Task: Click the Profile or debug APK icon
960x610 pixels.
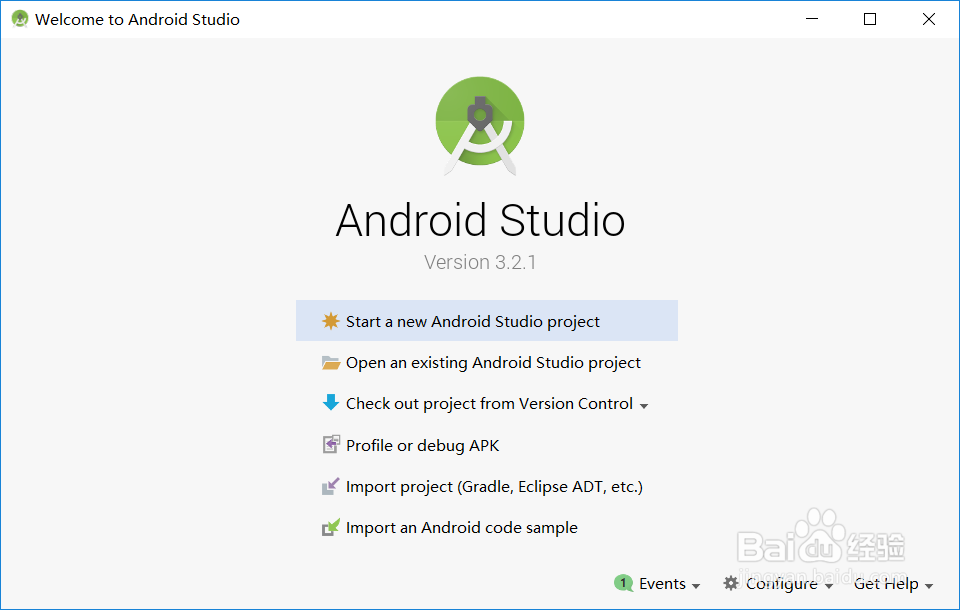Action: [331, 444]
